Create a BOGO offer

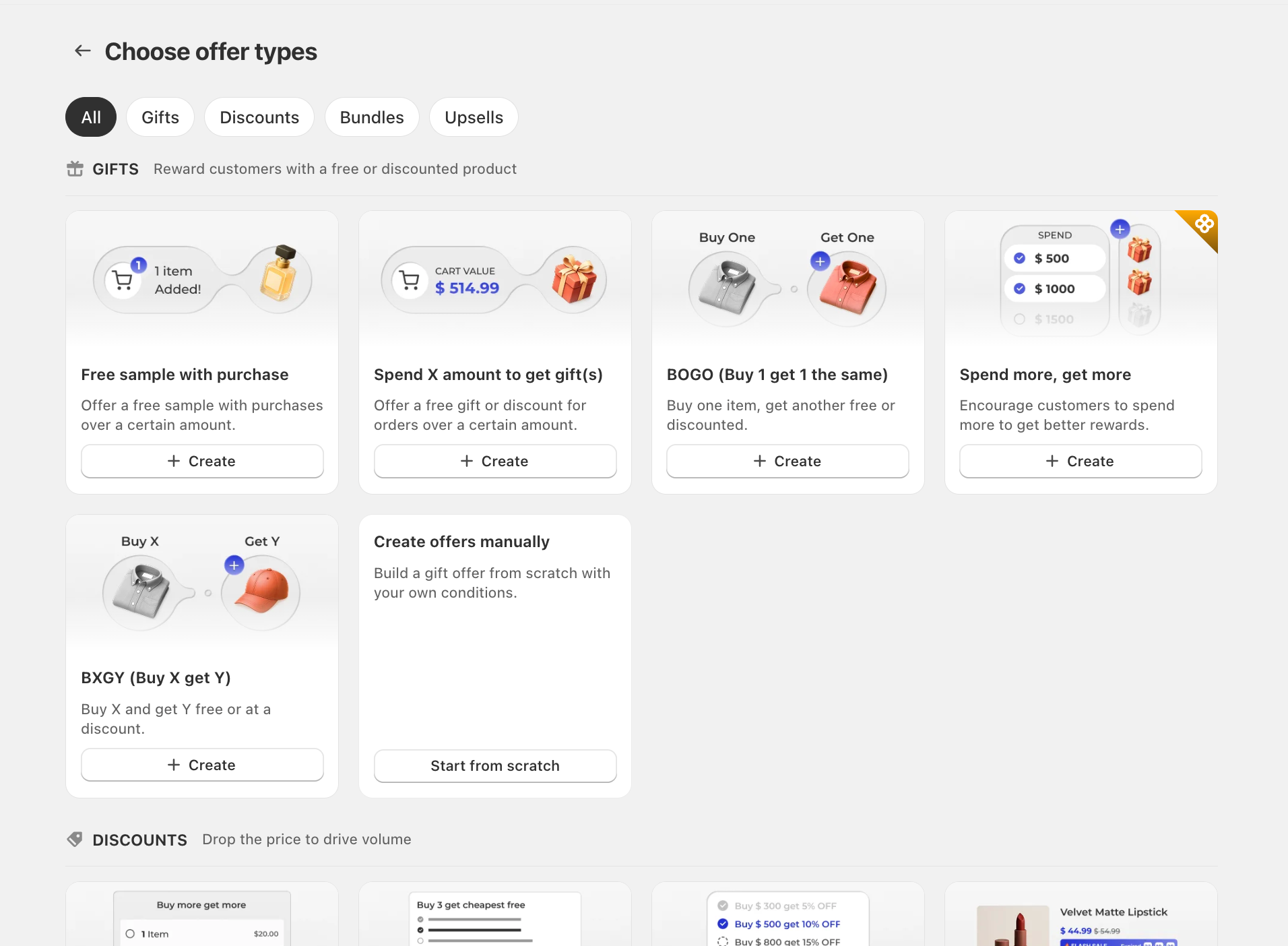point(787,461)
